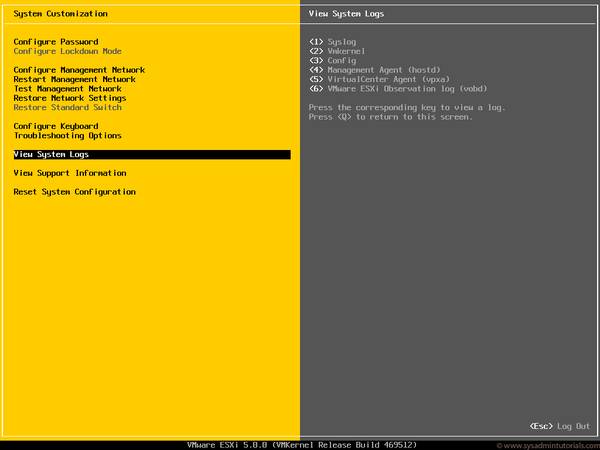Click the VMware ESXi 5.0.0 build status line
Viewport: 600px width, 450px height.
(302, 445)
